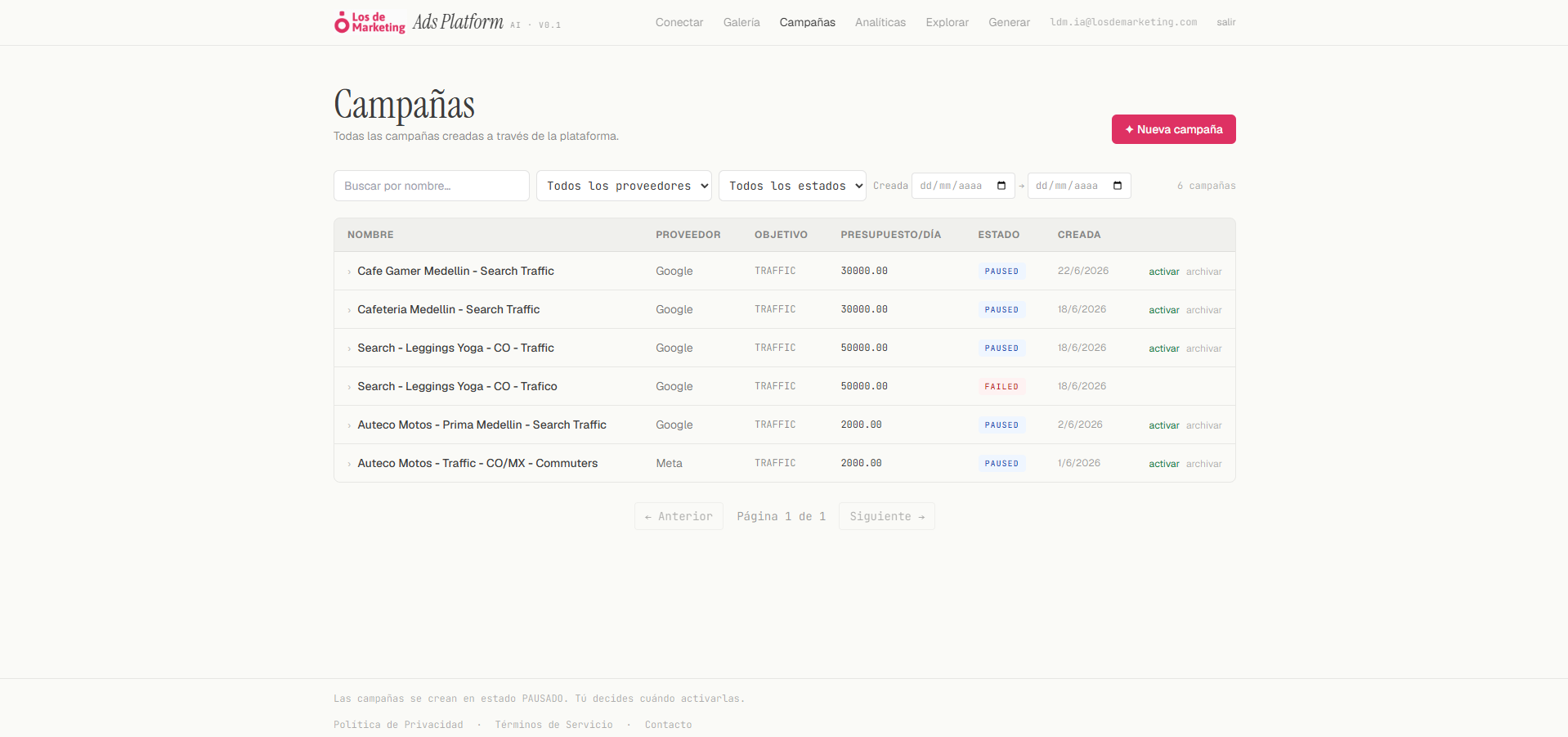Activate Cafeteria Medellin campaign
Image resolution: width=1568 pixels, height=737 pixels.
(1164, 310)
